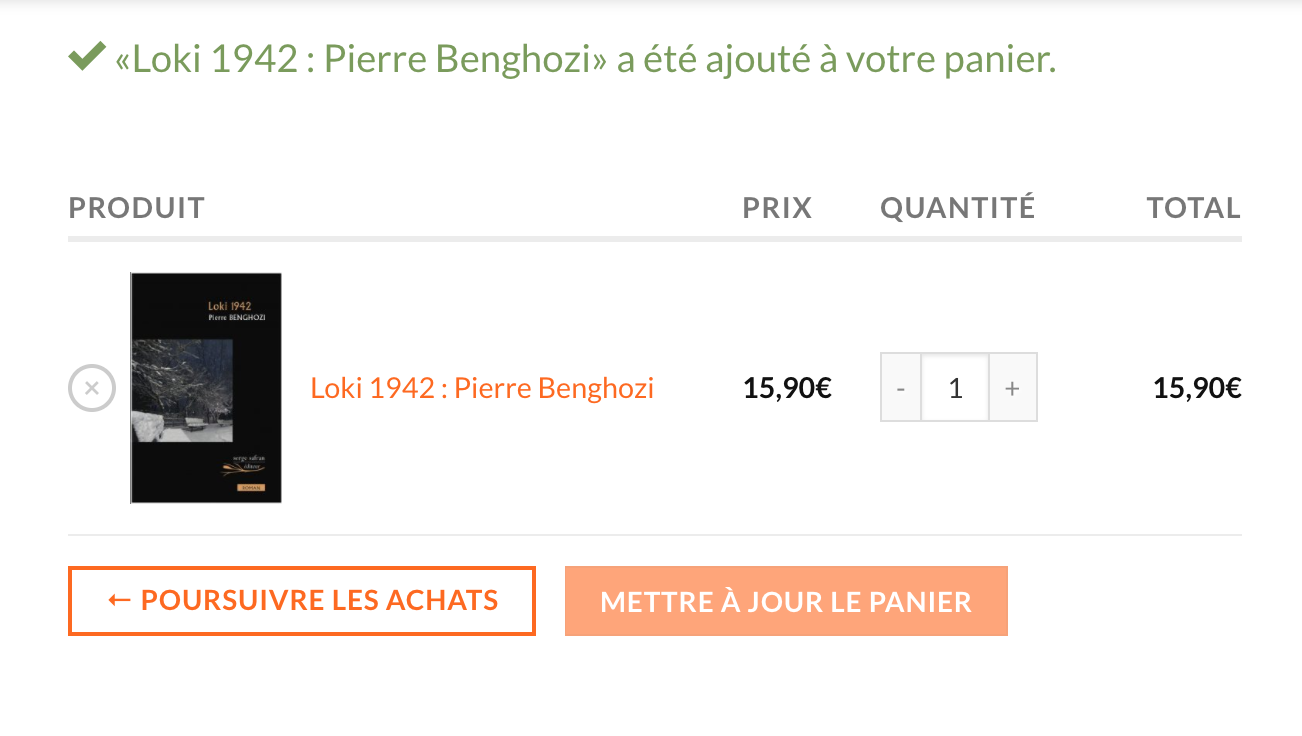Click the PRIX column header

pos(777,208)
